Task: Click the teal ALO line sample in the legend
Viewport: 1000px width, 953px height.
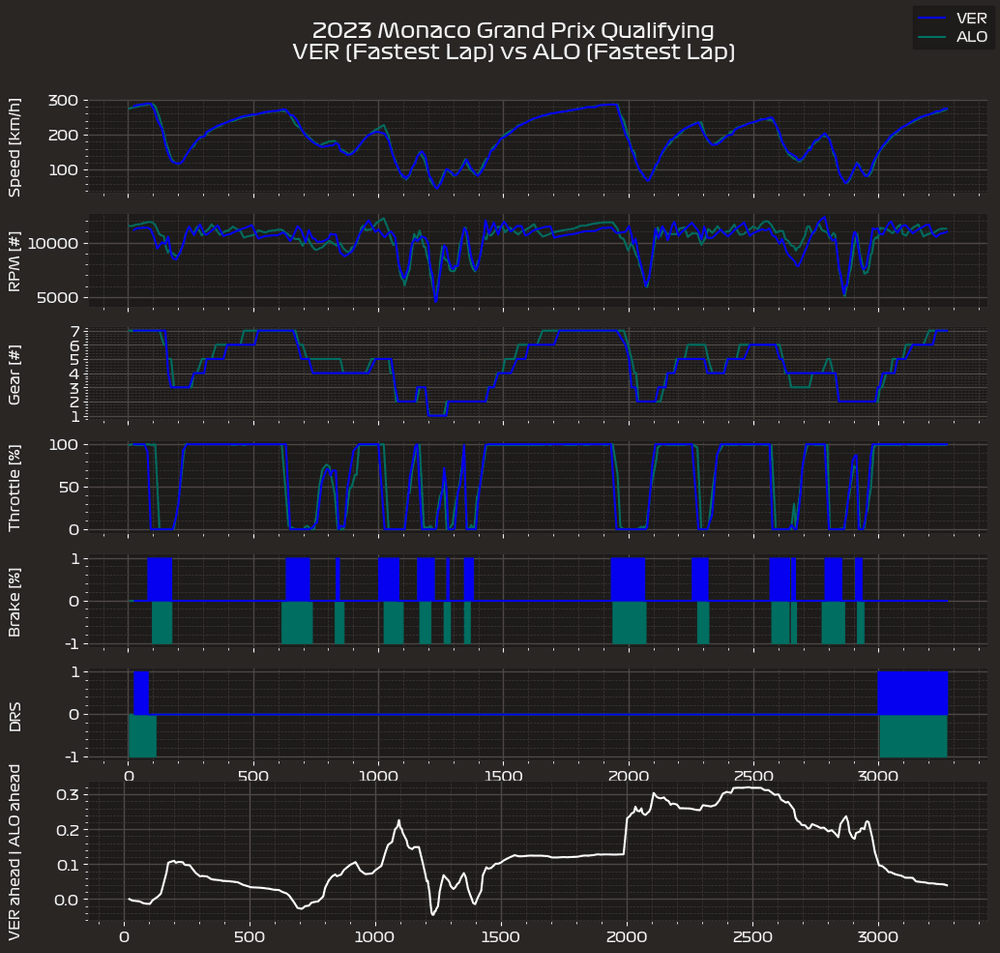Action: [932, 37]
